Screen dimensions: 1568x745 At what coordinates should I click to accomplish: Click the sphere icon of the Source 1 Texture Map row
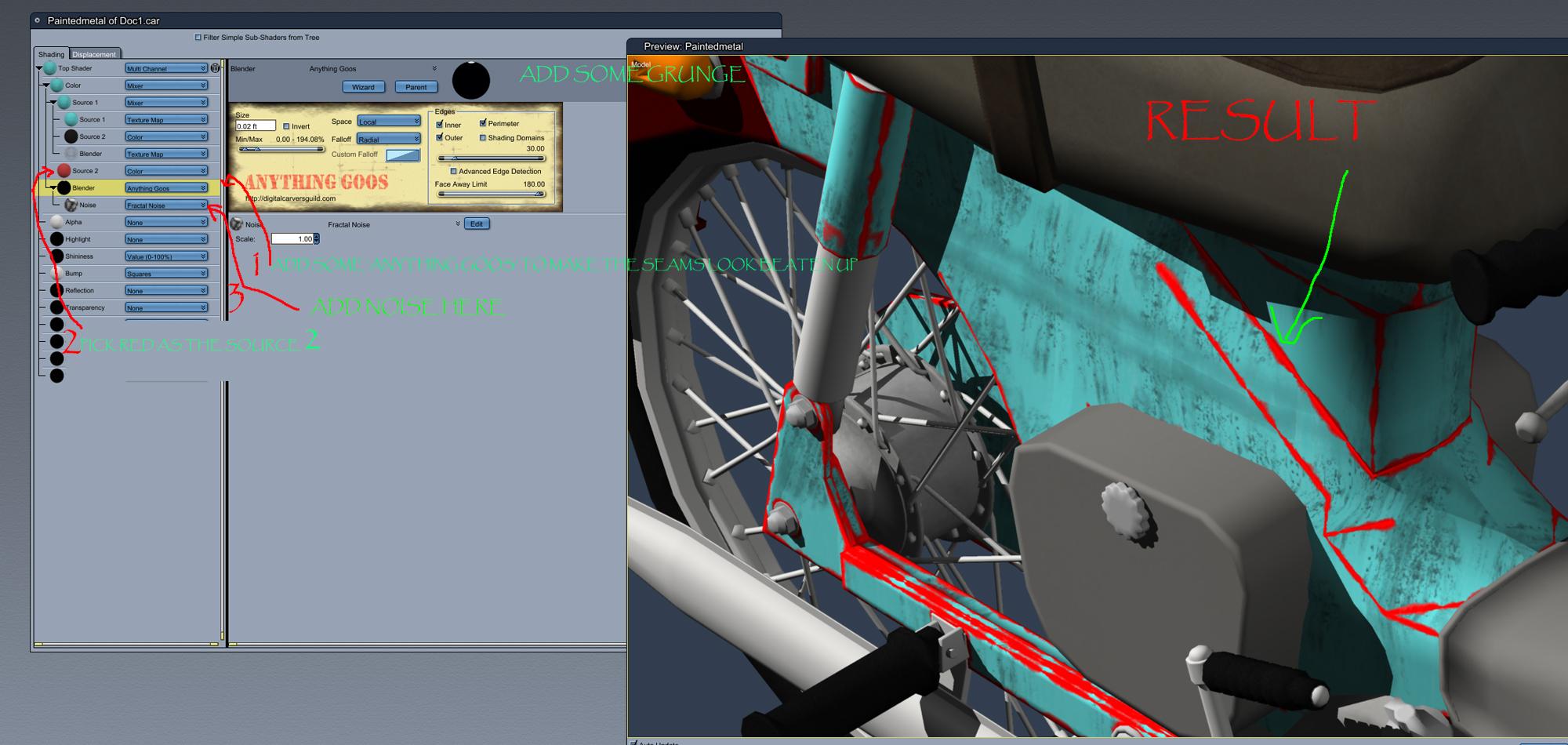coord(71,119)
